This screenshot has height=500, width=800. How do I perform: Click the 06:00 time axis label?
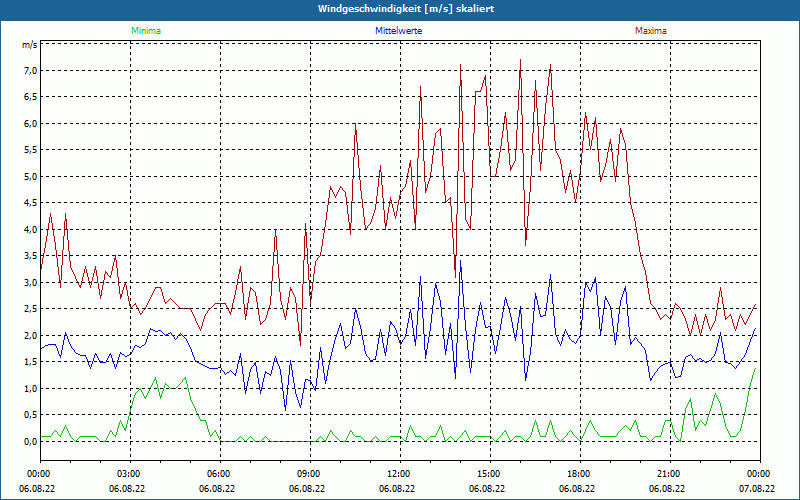tap(219, 473)
